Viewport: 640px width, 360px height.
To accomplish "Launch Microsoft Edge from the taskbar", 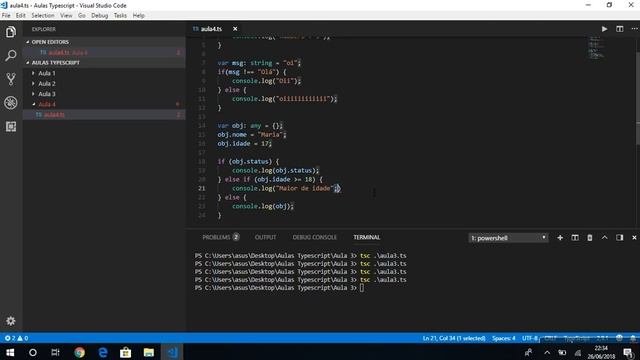I will pyautogui.click(x=103, y=352).
